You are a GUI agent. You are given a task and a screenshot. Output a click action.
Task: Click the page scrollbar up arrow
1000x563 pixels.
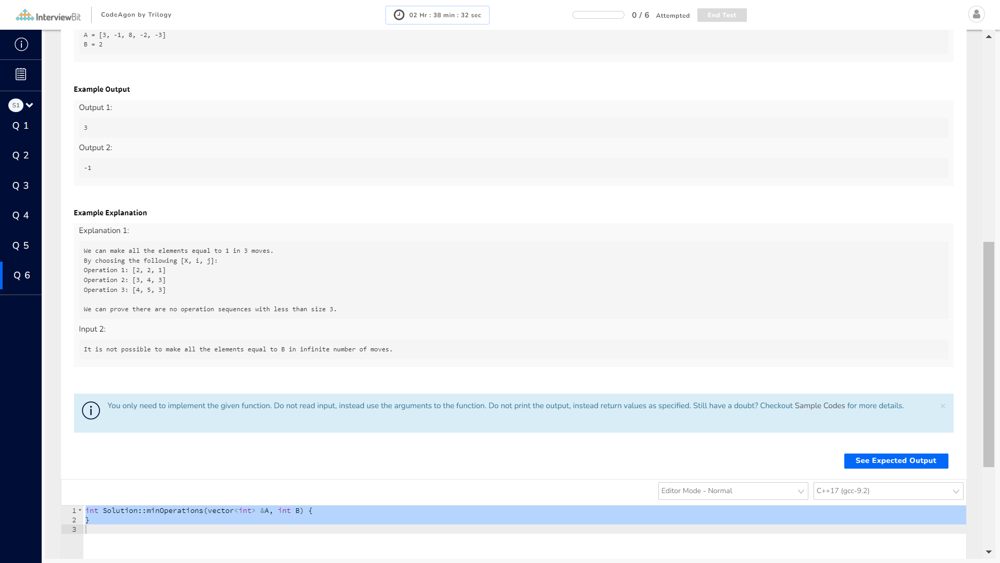(989, 36)
